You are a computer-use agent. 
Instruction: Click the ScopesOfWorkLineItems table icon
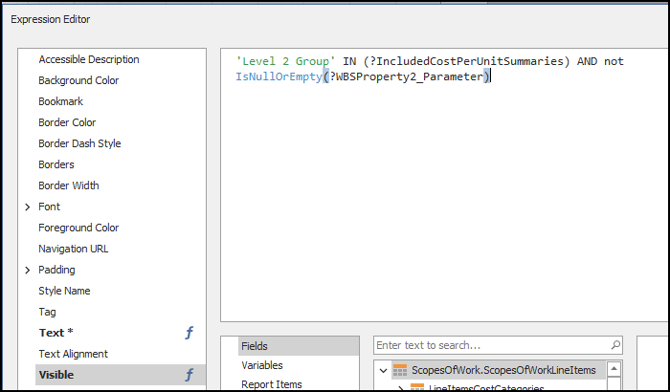click(x=400, y=370)
